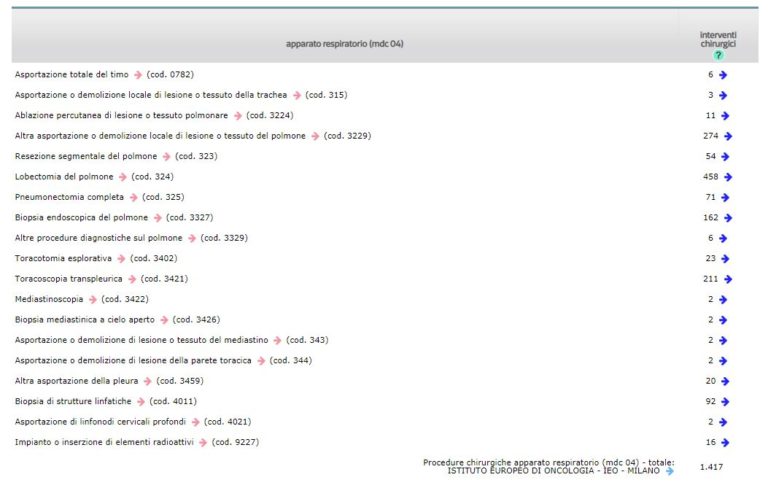Click the arrow after ISTITUTO EUROPEO DI ONCOLOGIA
768x488 pixels.
pyautogui.click(x=669, y=471)
